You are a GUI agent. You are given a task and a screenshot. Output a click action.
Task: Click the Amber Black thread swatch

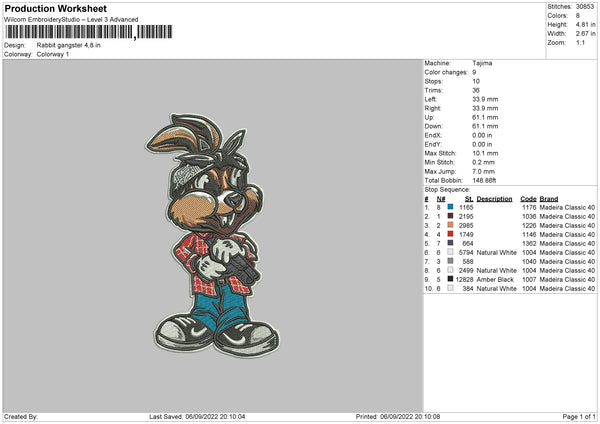(450, 279)
